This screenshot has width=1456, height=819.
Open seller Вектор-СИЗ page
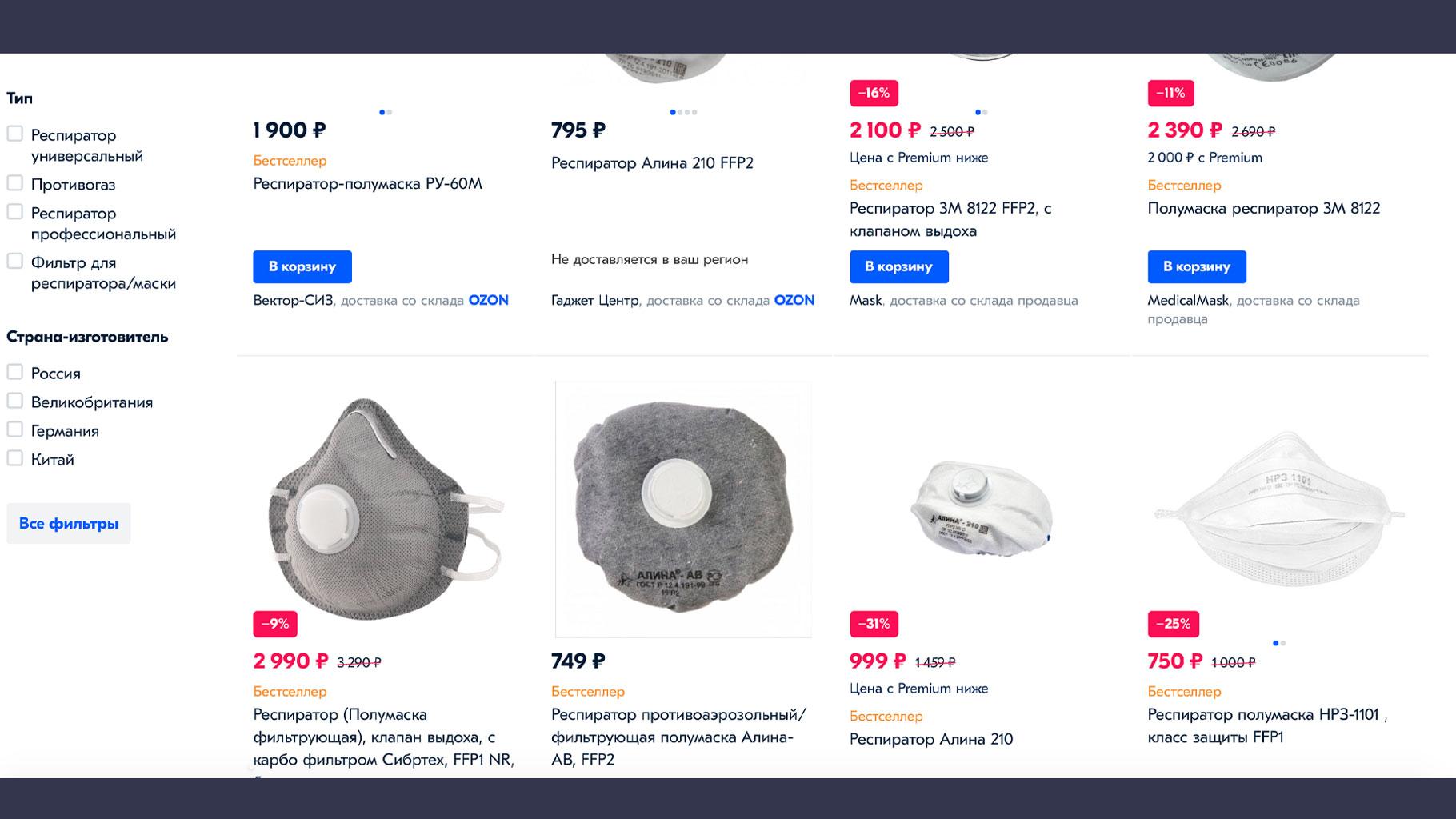pyautogui.click(x=294, y=301)
